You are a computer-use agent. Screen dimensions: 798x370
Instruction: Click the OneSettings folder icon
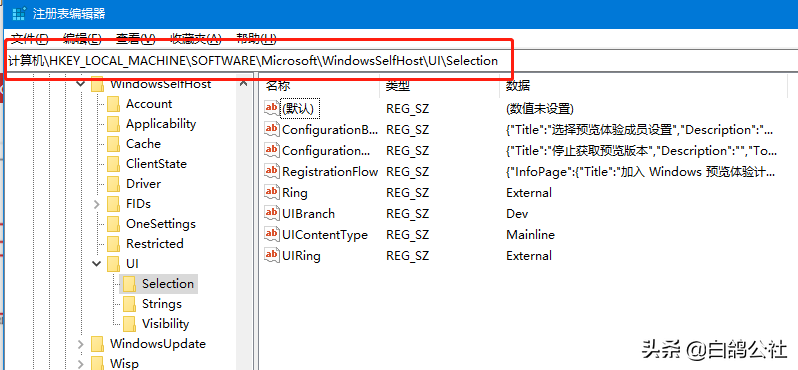[113, 224]
